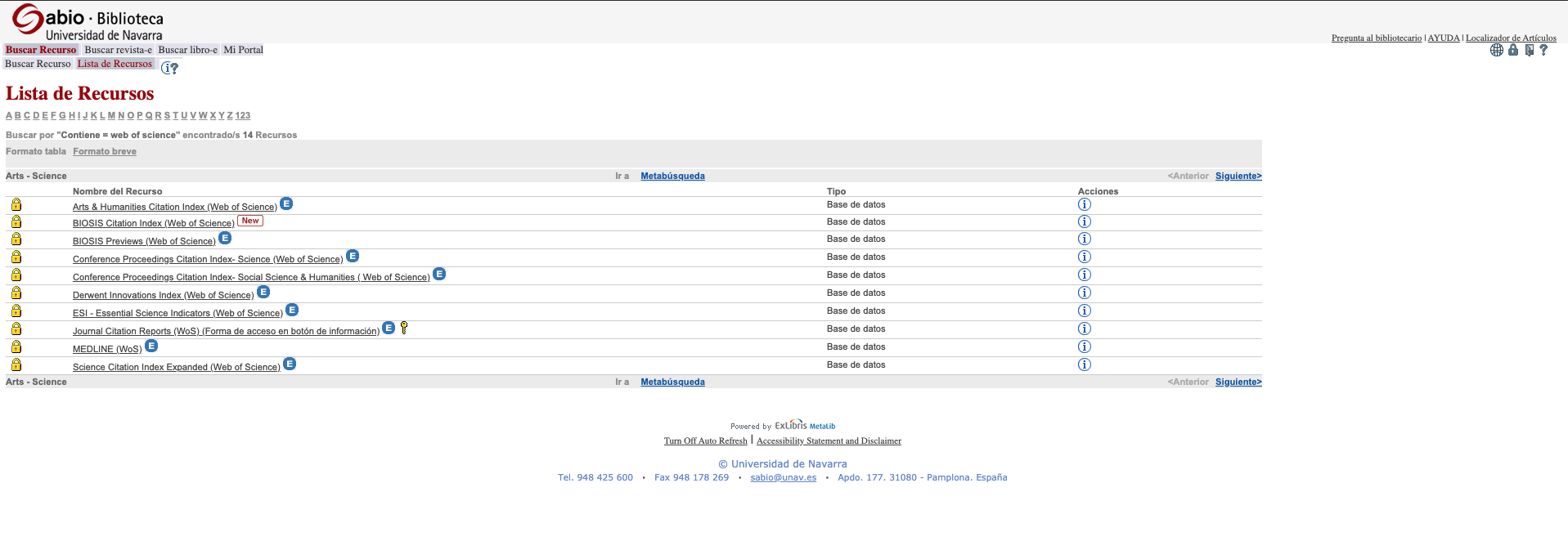Open info icon for Science Citation Index Expanded
This screenshot has width=1568, height=541.
click(x=1084, y=364)
